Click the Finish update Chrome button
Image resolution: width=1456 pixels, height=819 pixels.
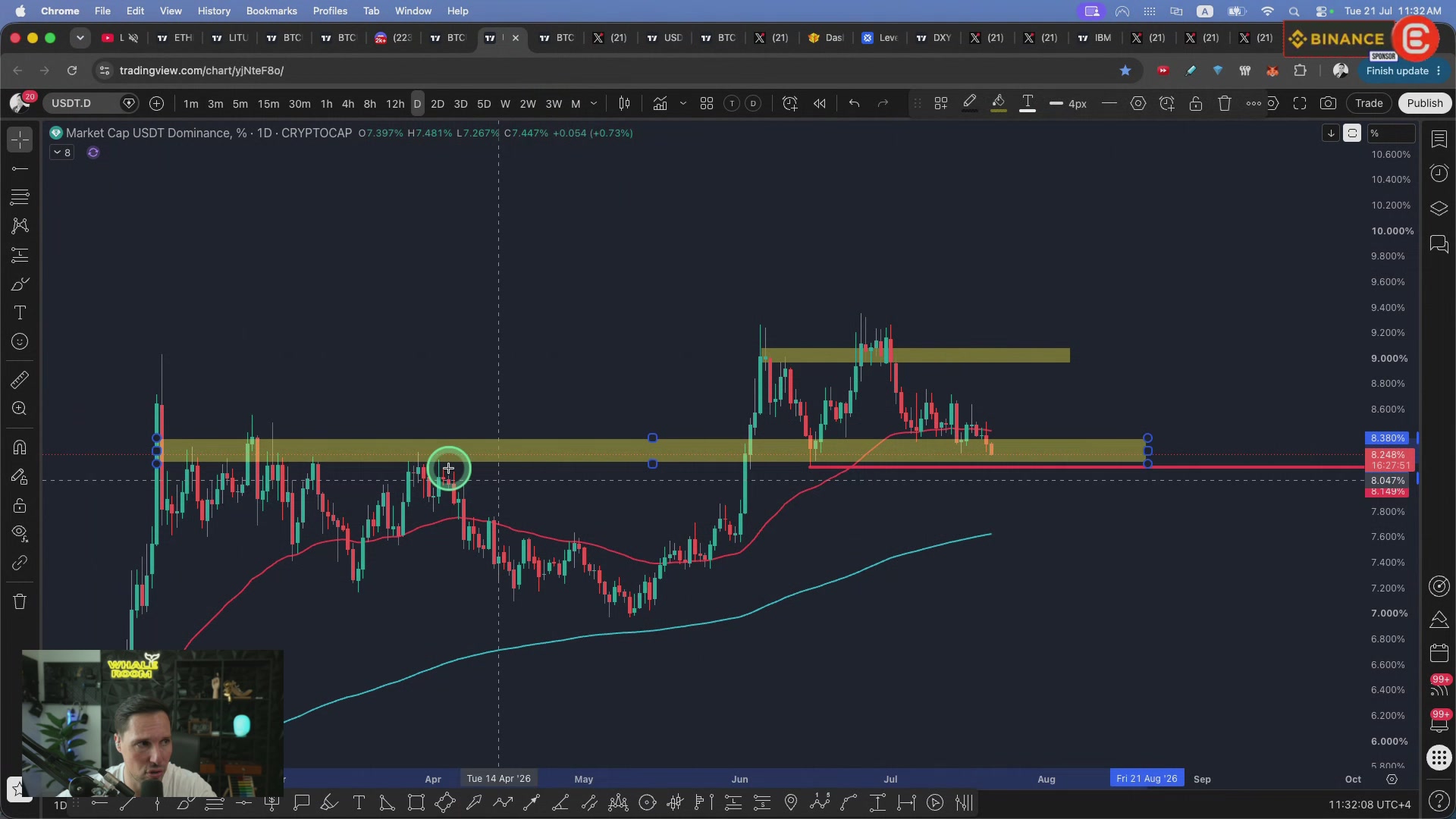click(x=1405, y=71)
